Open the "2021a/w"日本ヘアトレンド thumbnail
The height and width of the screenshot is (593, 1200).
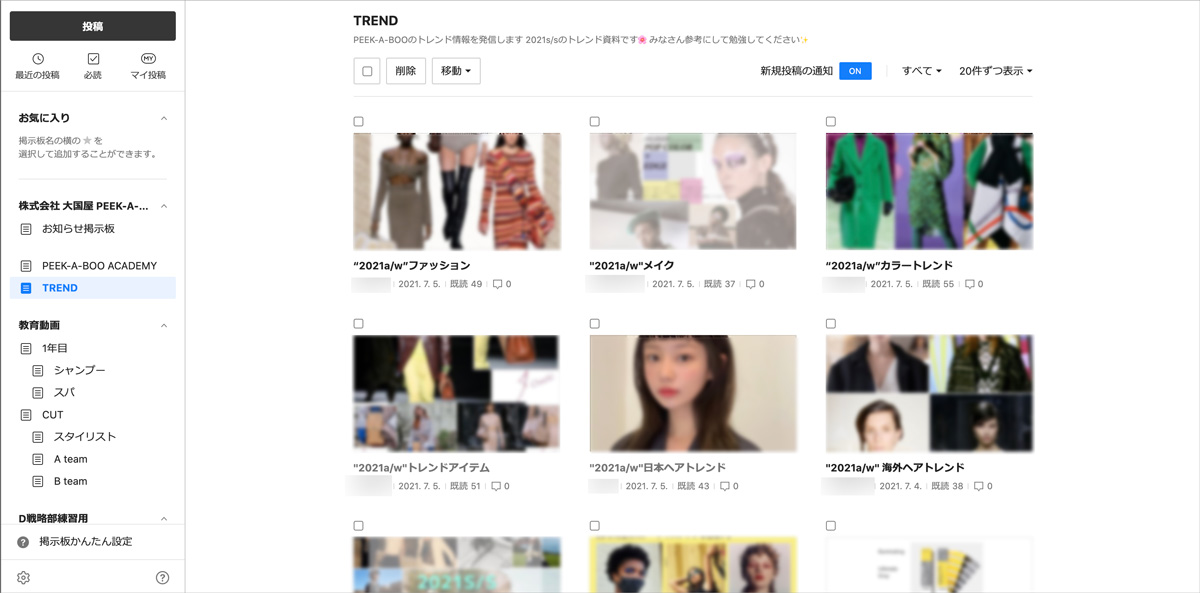tap(693, 393)
